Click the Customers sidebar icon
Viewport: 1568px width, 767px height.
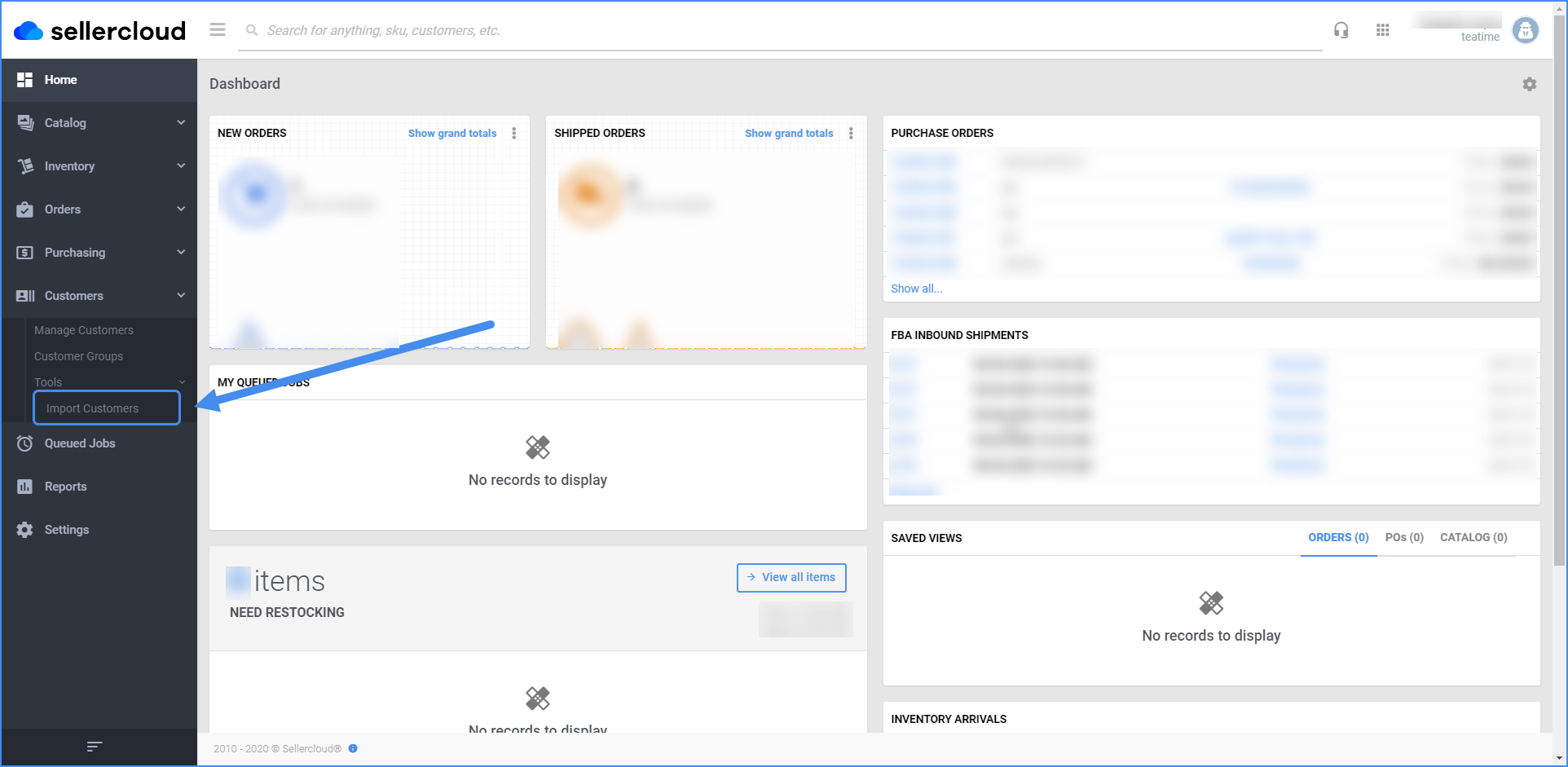tap(25, 296)
